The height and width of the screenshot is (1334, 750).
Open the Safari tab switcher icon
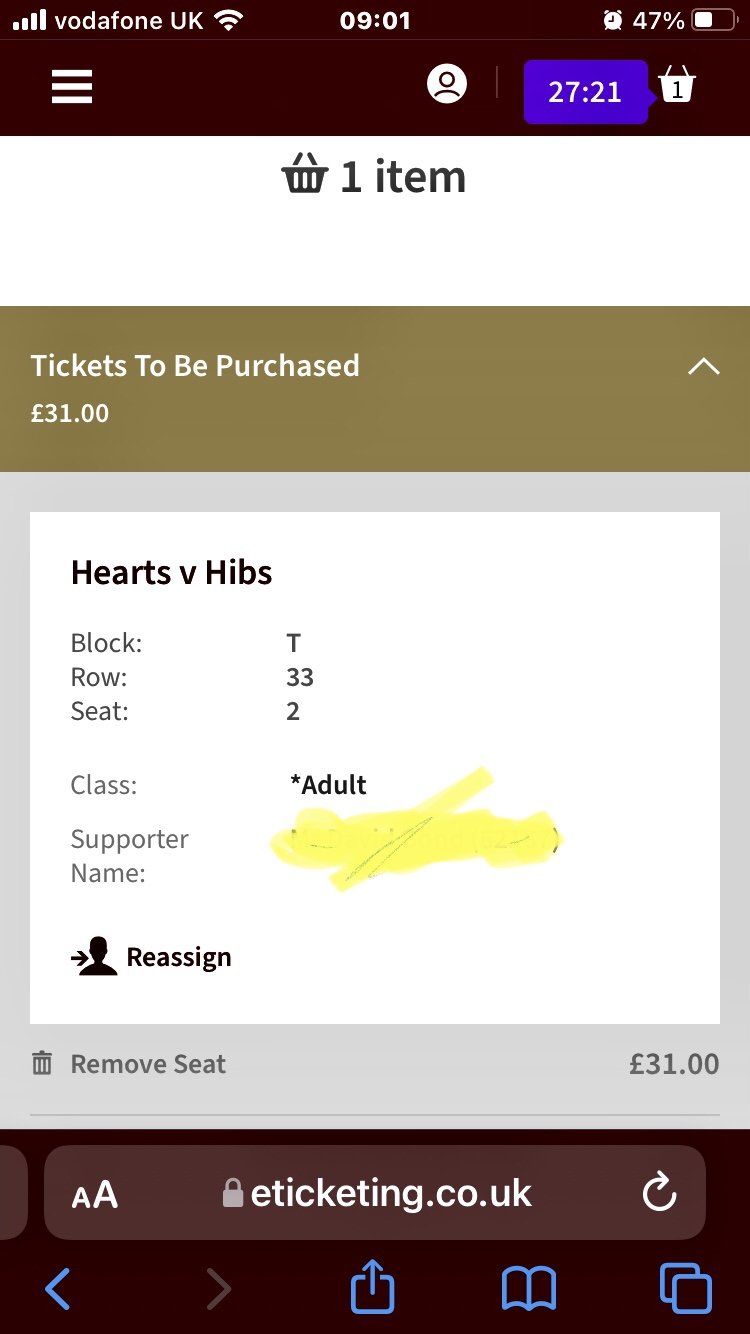(686, 1288)
